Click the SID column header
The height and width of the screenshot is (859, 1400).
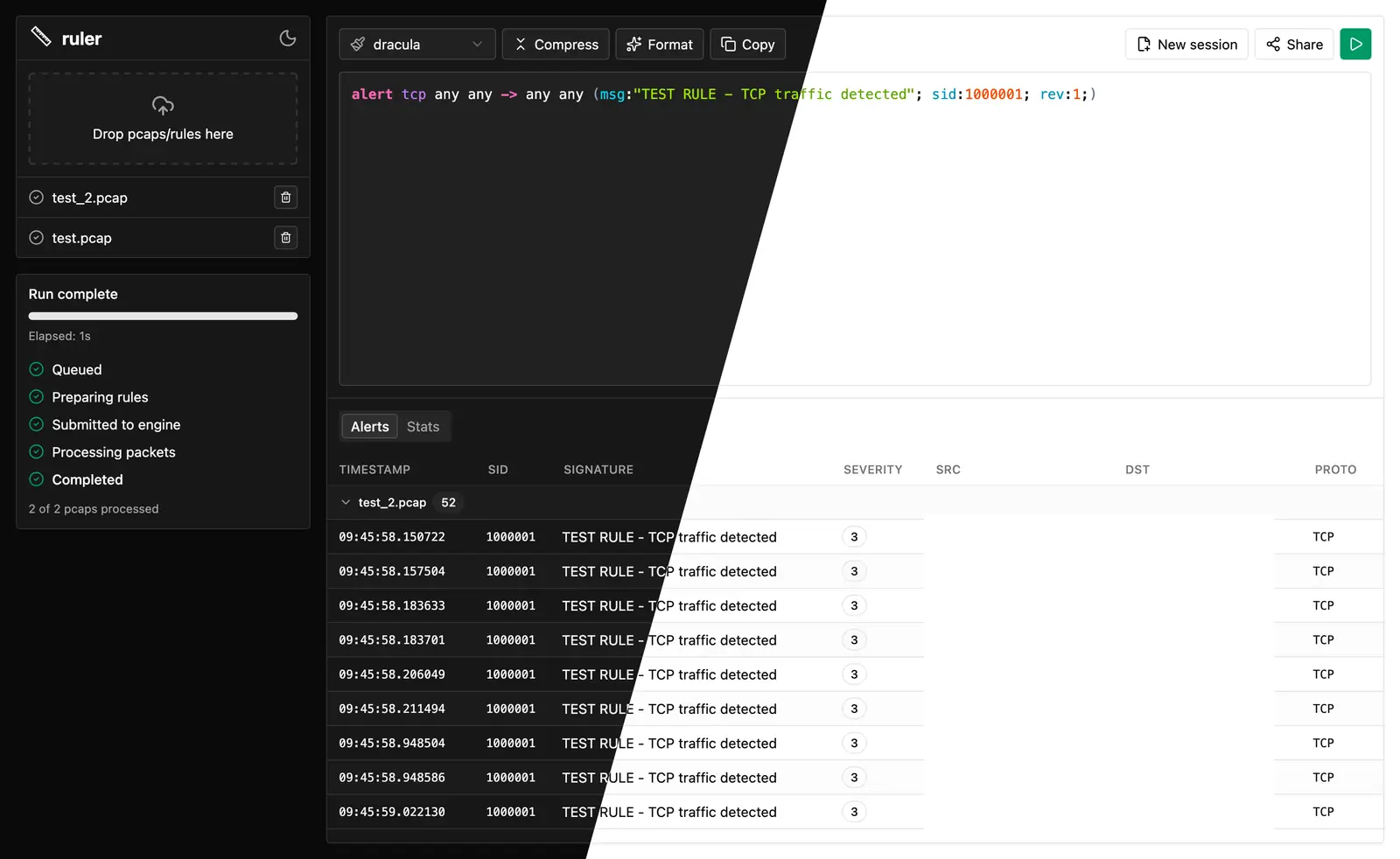click(498, 470)
